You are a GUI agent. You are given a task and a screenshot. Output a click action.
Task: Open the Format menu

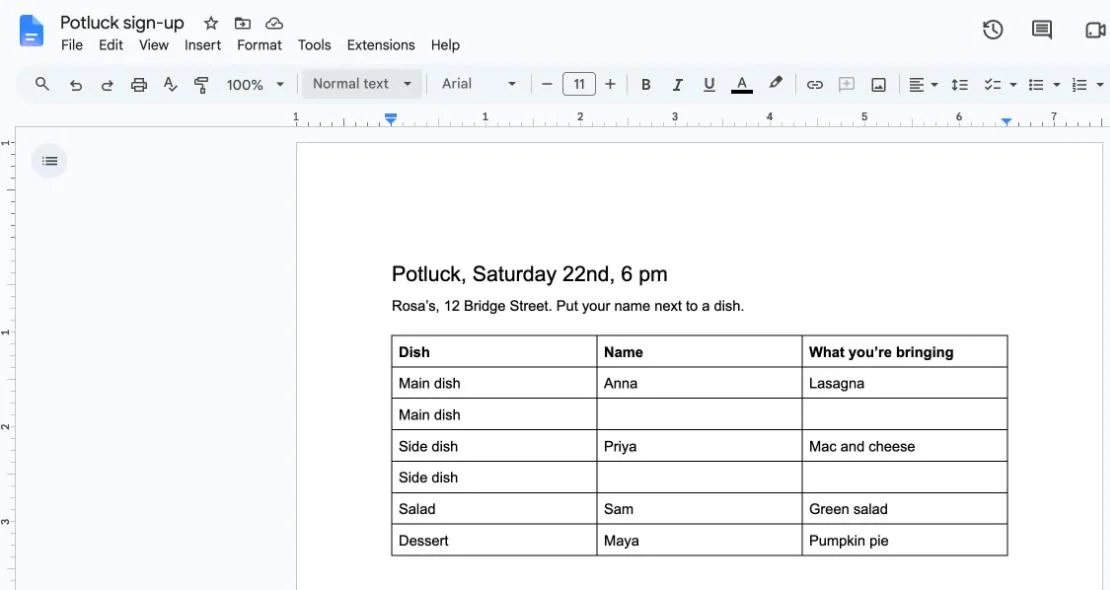259,45
